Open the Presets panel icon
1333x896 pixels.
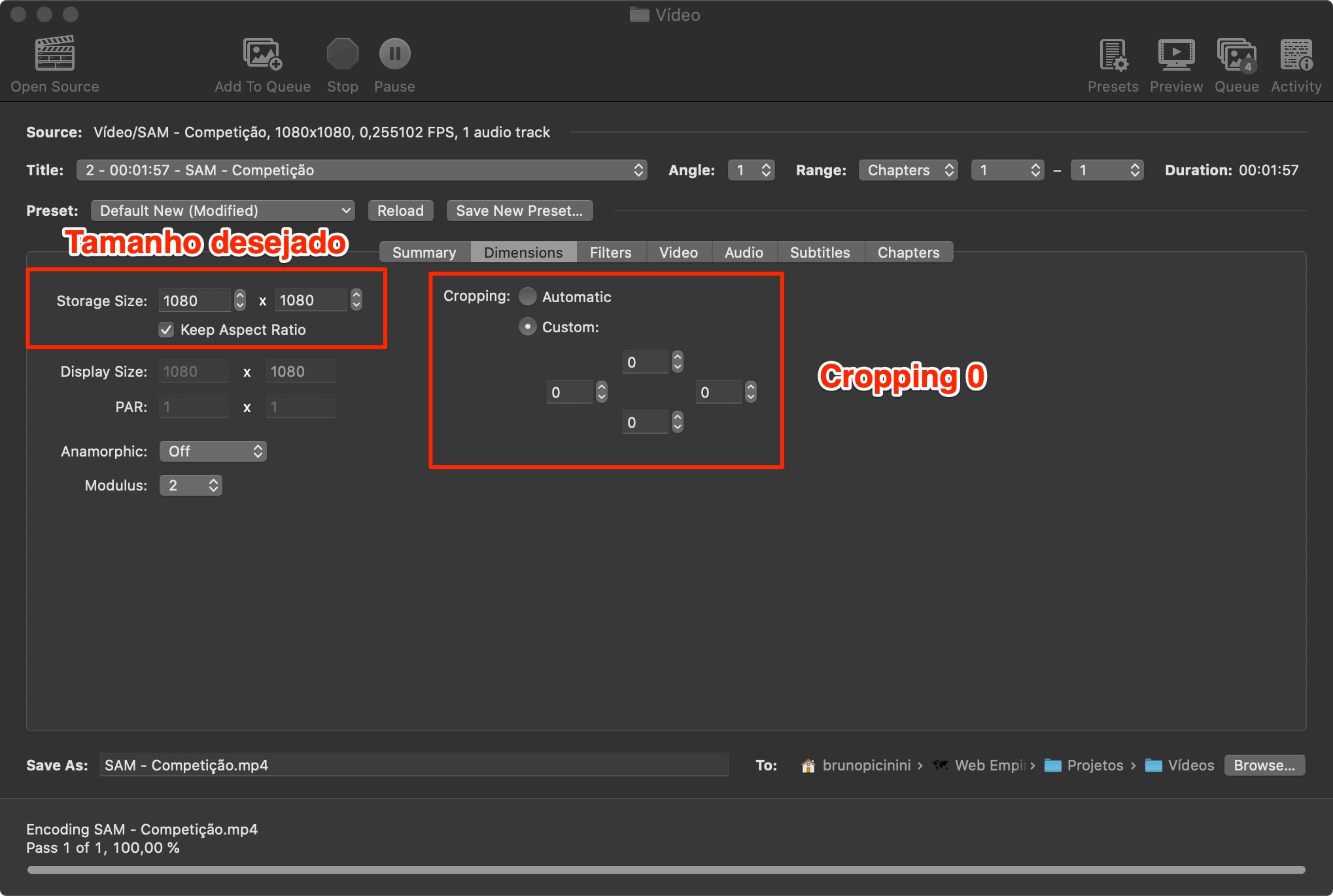tap(1113, 55)
